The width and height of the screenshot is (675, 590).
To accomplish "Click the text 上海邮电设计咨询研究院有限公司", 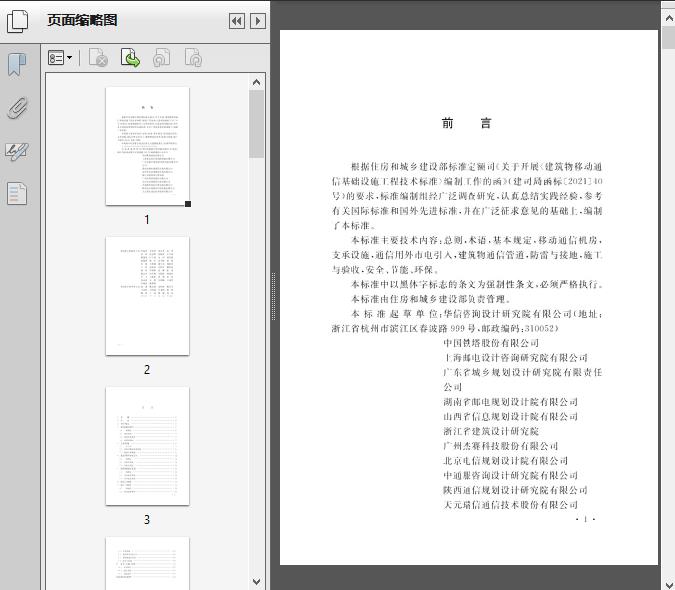I will [515, 358].
